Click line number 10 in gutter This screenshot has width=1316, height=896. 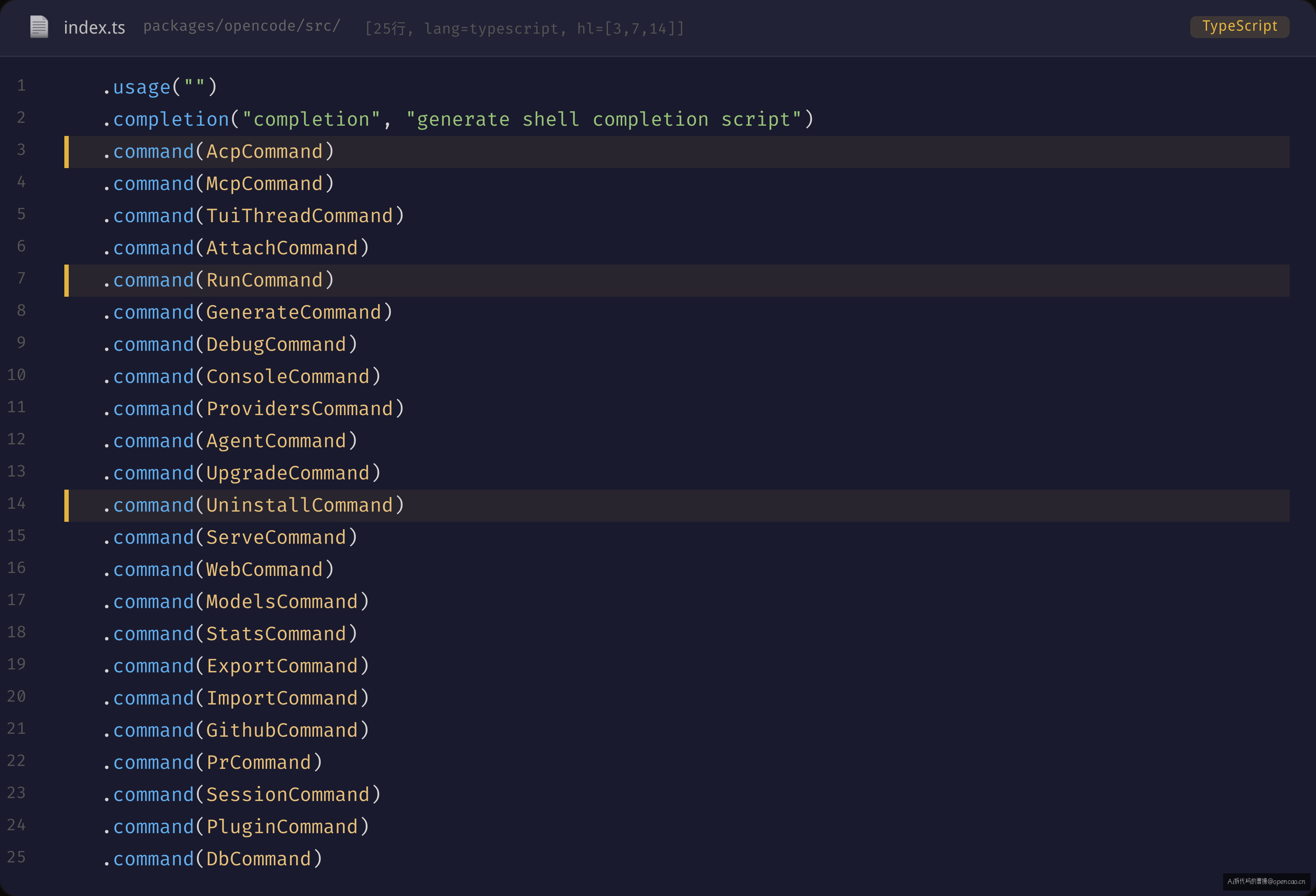pyautogui.click(x=16, y=375)
